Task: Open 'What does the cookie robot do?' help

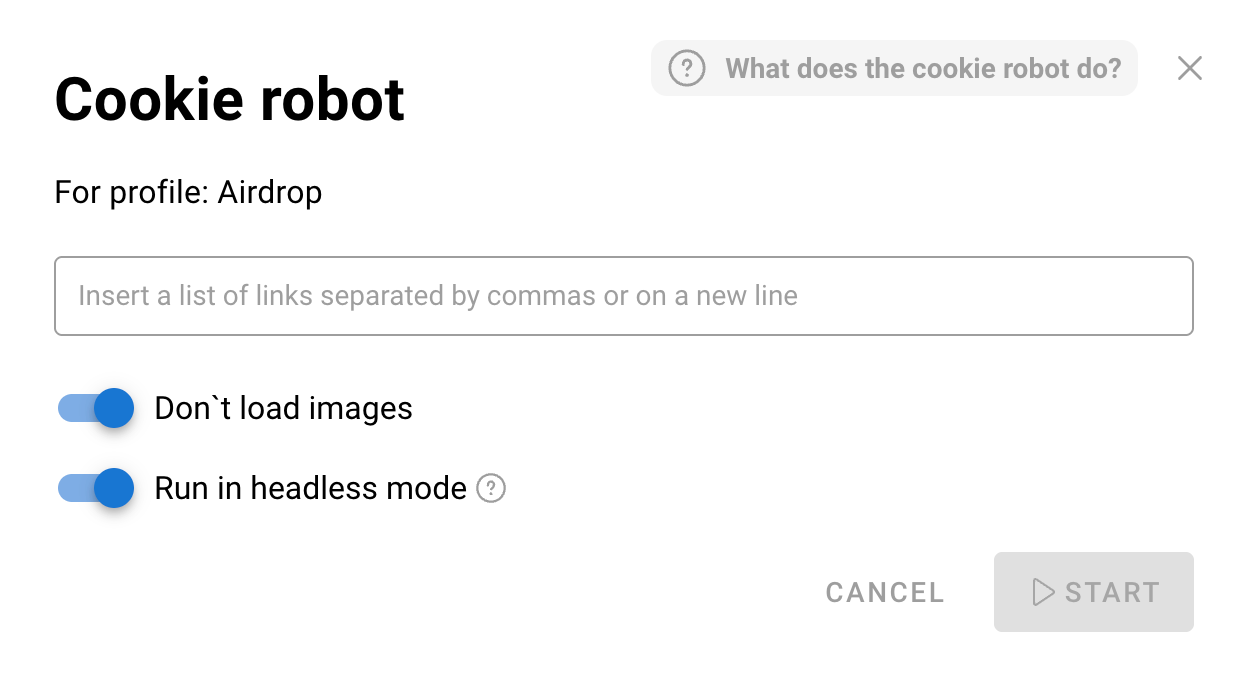Action: pos(922,69)
